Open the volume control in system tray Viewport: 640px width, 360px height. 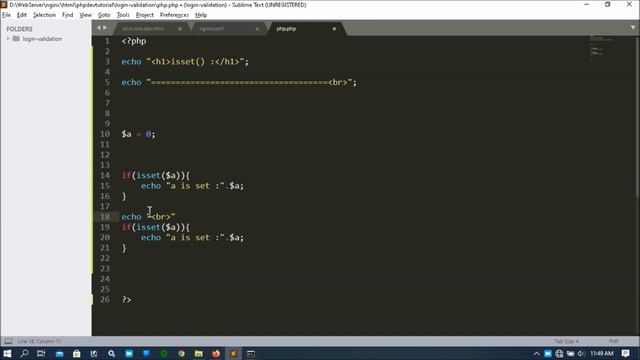coord(581,353)
